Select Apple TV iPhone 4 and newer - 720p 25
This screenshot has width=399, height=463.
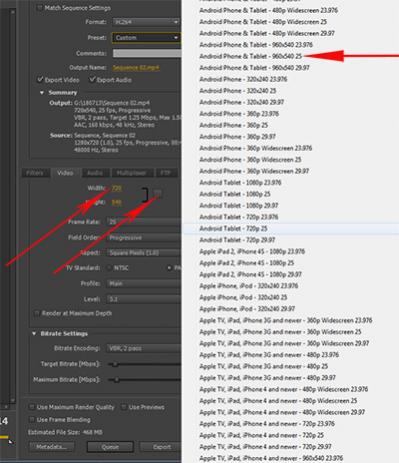click(x=262, y=435)
